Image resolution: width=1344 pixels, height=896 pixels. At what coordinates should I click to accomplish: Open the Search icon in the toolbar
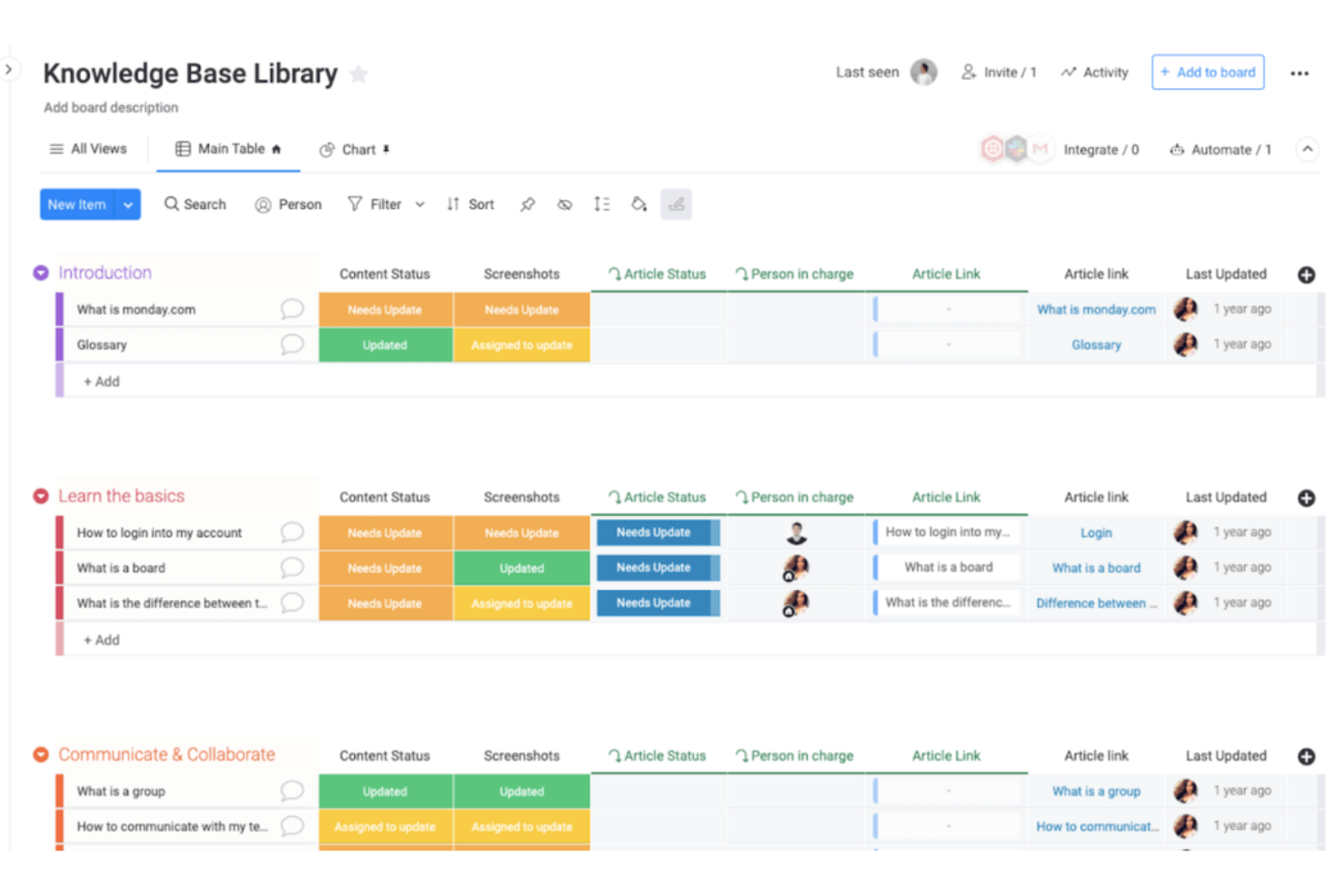(x=173, y=204)
